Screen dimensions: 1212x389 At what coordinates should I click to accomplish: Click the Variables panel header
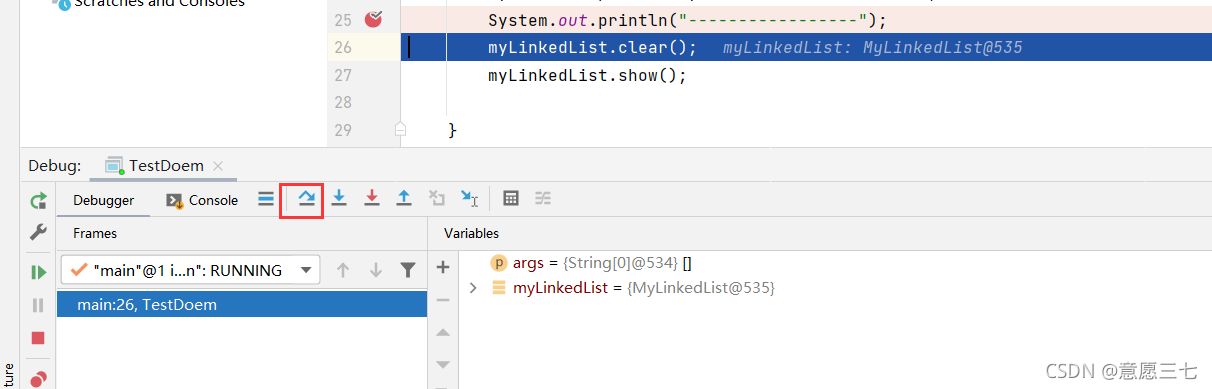click(471, 233)
